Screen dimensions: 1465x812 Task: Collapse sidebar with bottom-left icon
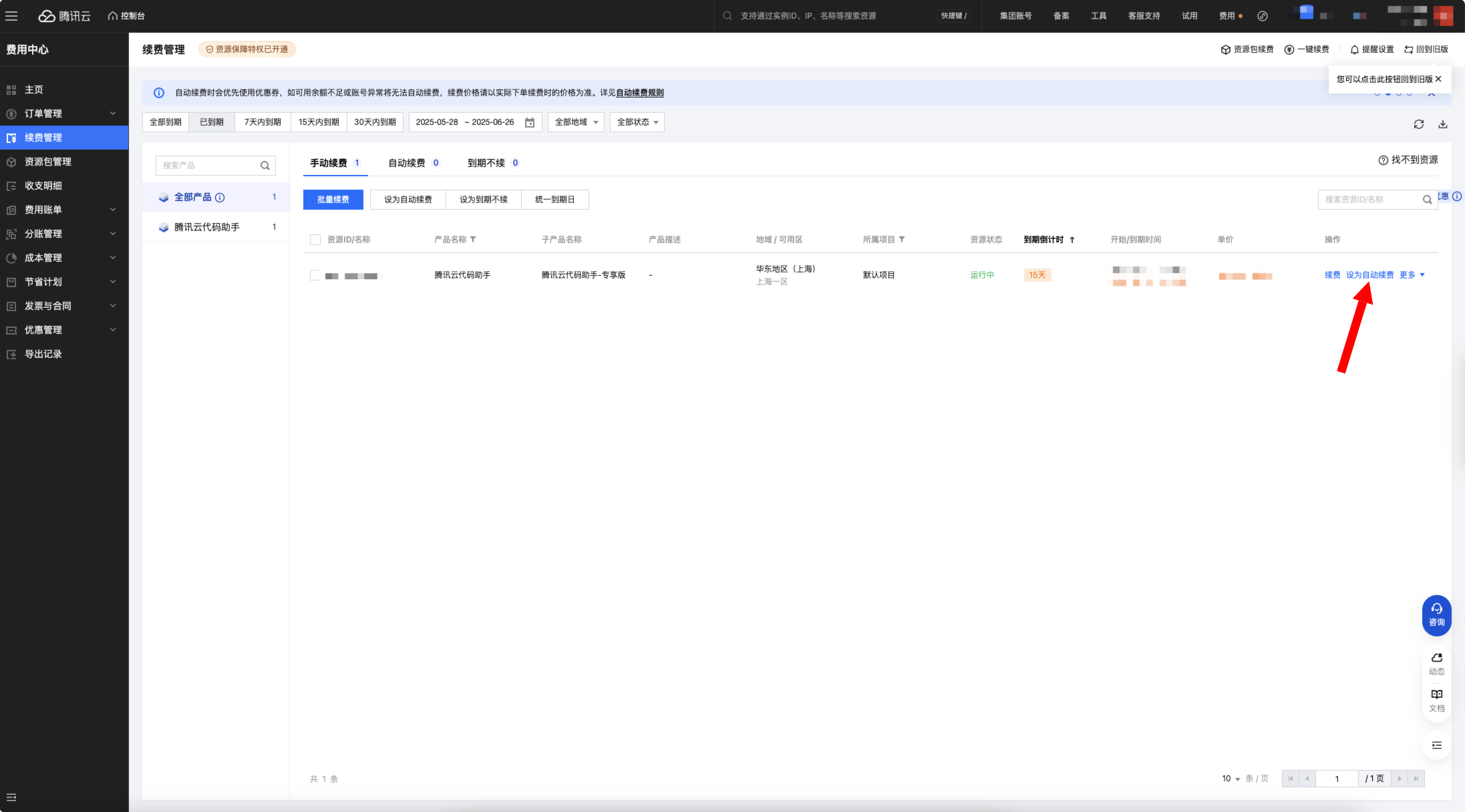click(x=11, y=797)
